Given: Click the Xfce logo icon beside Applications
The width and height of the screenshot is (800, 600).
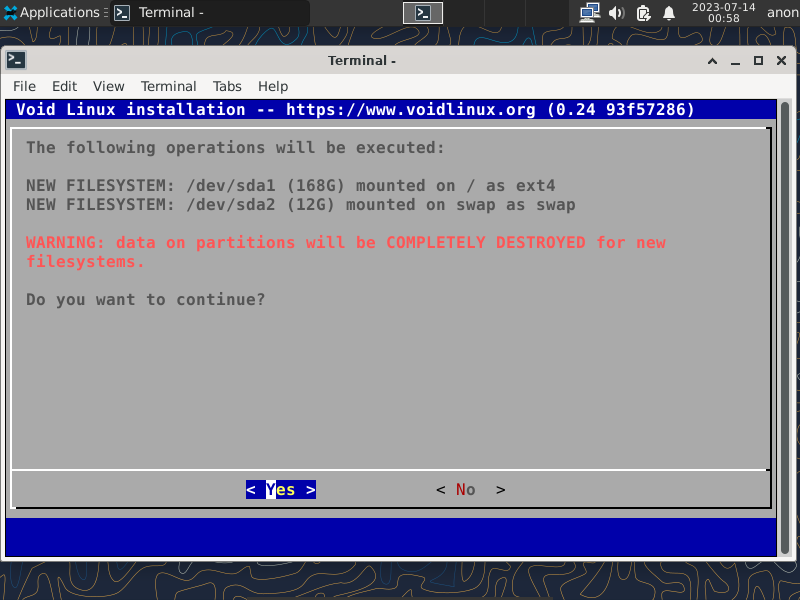Looking at the screenshot, I should point(10,13).
